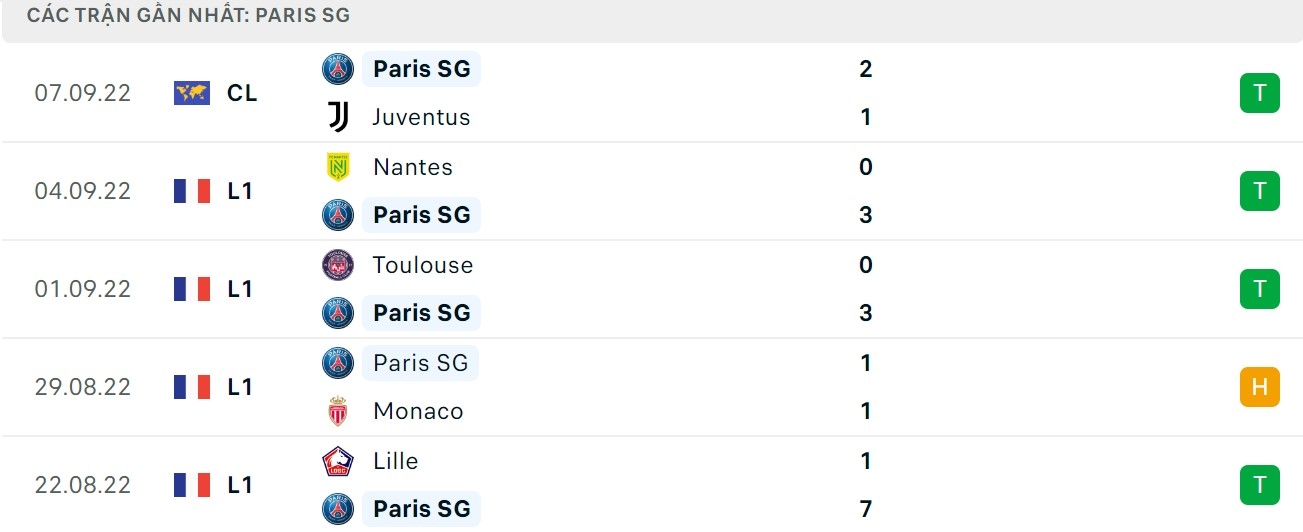Click the CL competition label
1303x532 pixels.
pos(242,93)
